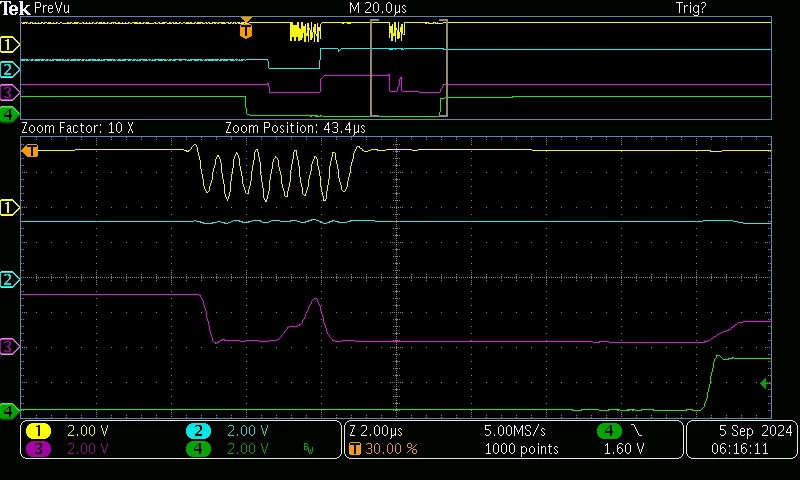Image resolution: width=800 pixels, height=480 pixels.
Task: Click the zoom window bracket box in the overview
Action: (409, 68)
